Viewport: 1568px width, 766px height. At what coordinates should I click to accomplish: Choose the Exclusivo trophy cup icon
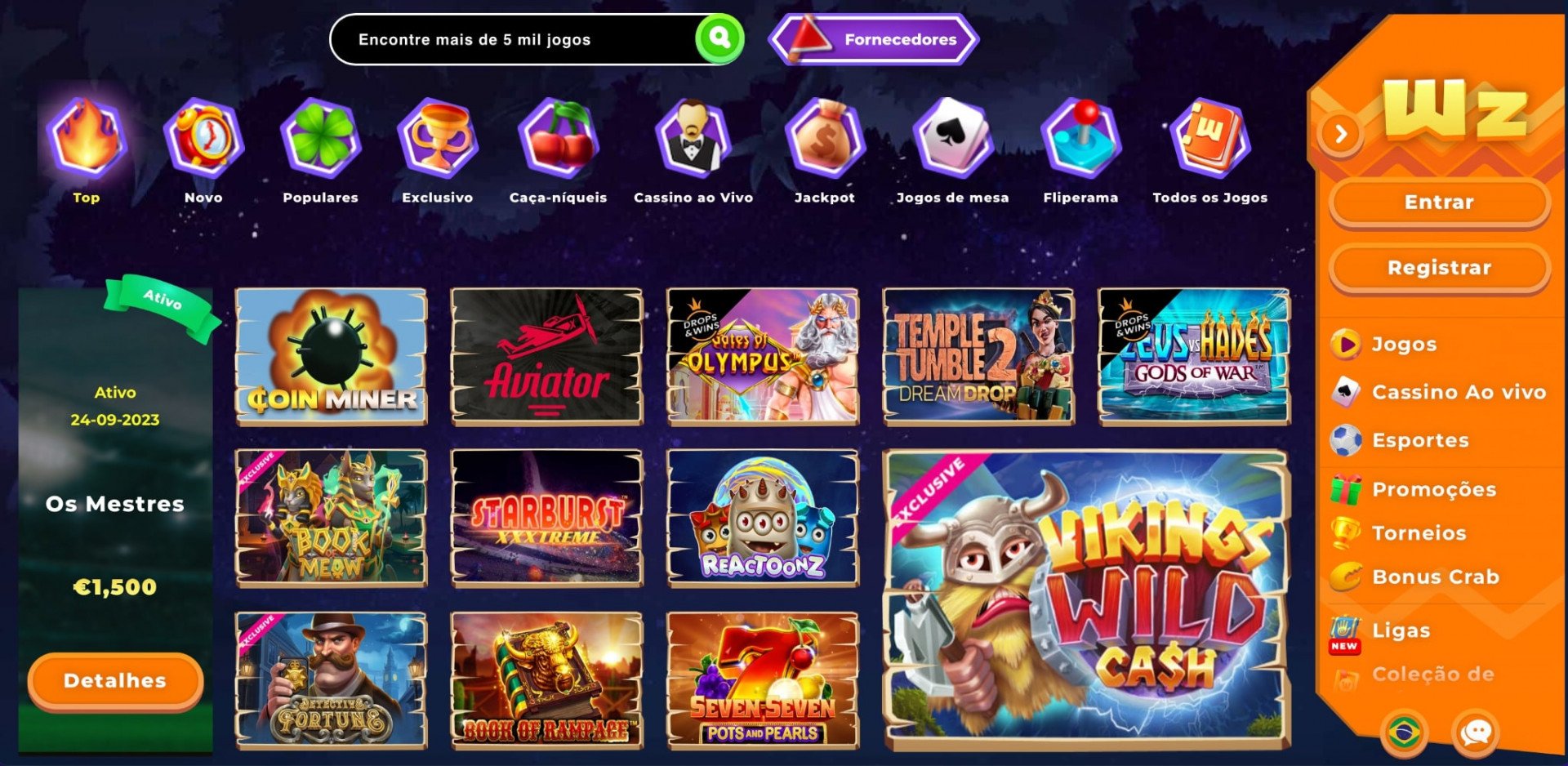tap(438, 137)
